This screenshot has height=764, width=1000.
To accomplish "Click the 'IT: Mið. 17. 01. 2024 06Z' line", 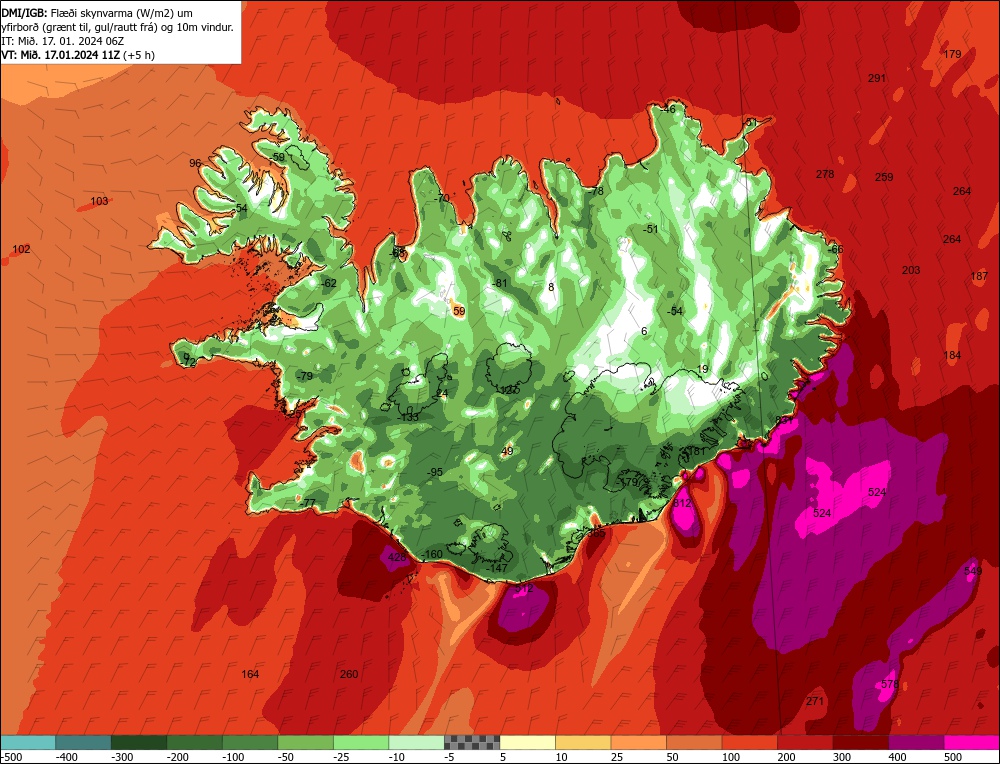I will 62,41.
